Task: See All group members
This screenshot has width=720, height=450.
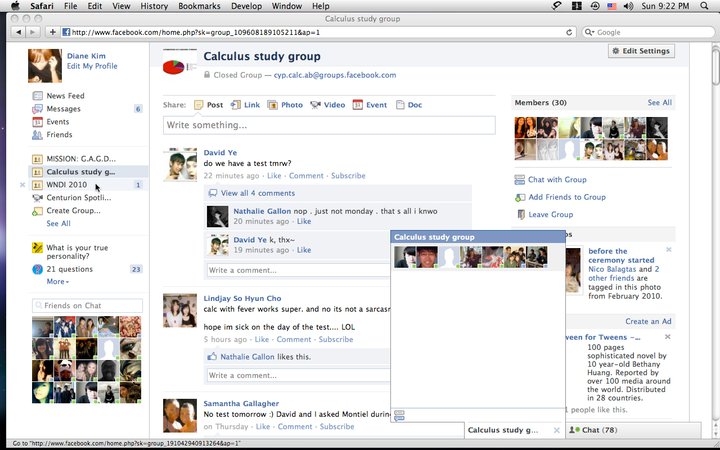Action: pos(659,102)
